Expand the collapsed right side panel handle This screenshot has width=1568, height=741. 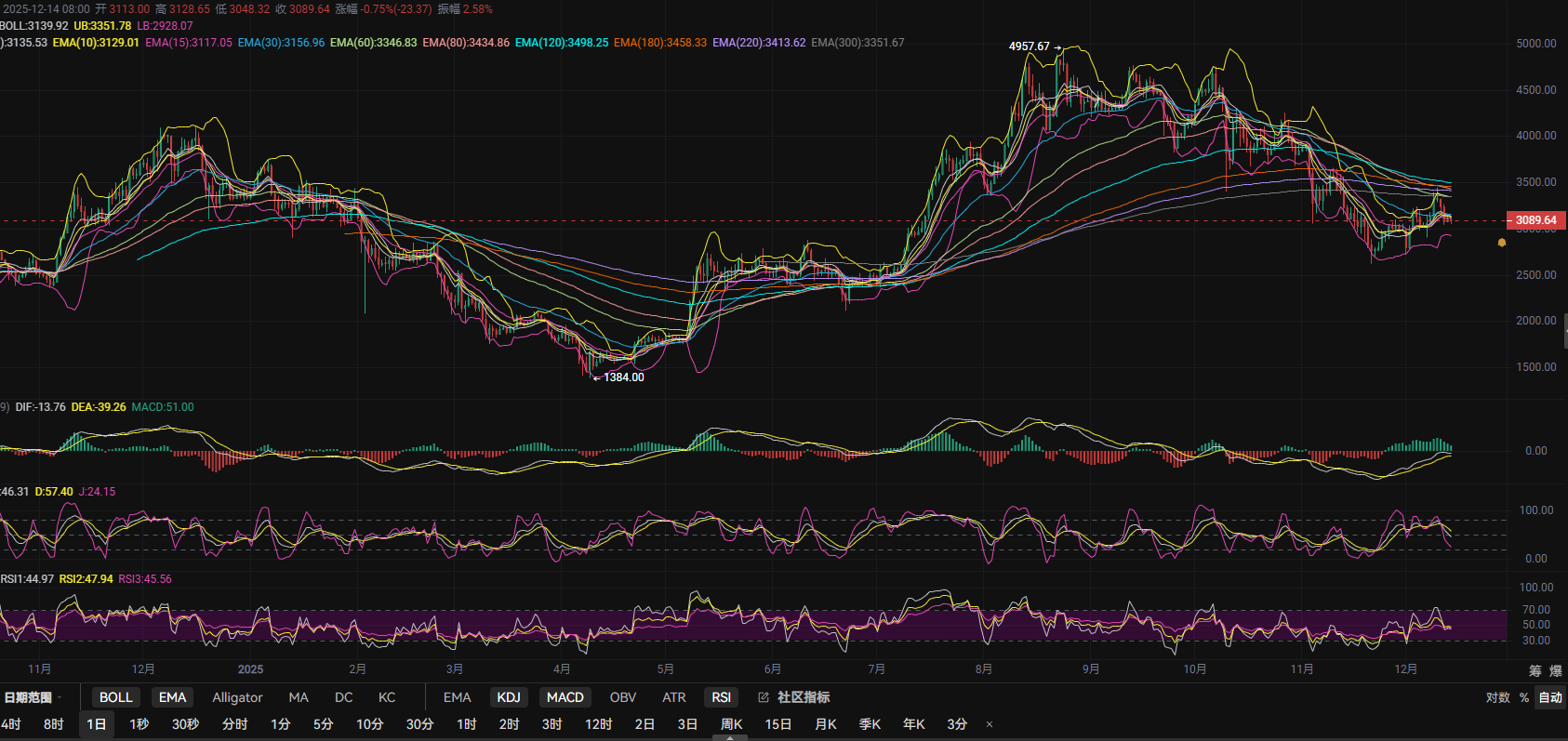pos(1564,331)
